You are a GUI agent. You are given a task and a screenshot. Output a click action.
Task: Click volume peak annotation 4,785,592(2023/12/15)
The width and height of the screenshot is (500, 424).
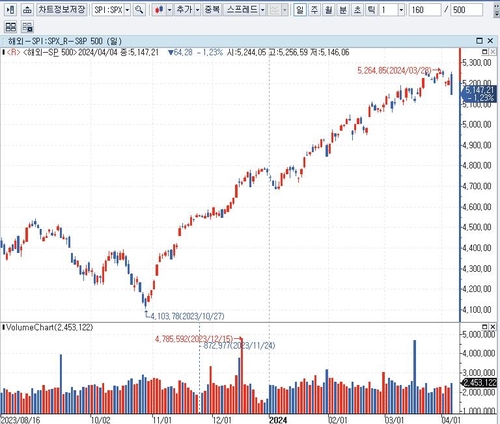[x=194, y=339]
